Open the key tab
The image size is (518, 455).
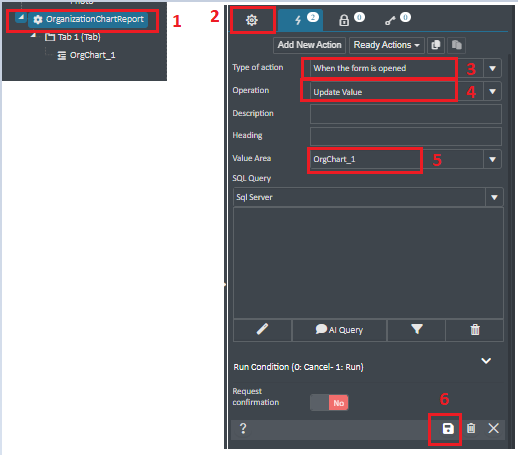coord(397,19)
